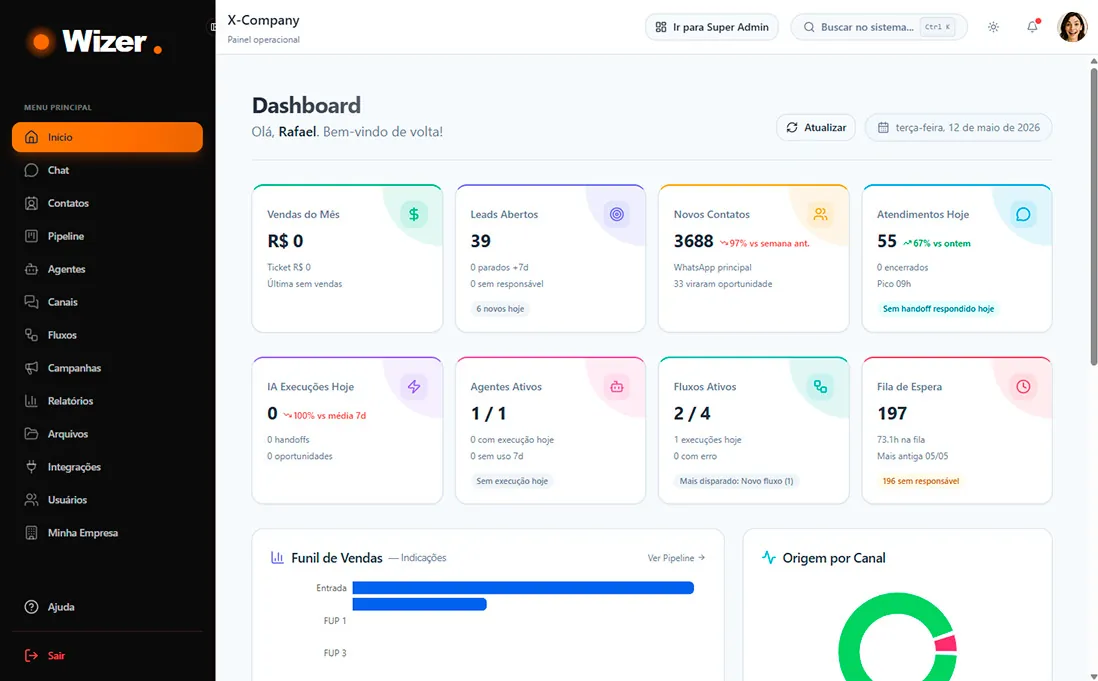The image size is (1098, 681).
Task: Click the Minha Empresa building icon
Action: pos(32,533)
